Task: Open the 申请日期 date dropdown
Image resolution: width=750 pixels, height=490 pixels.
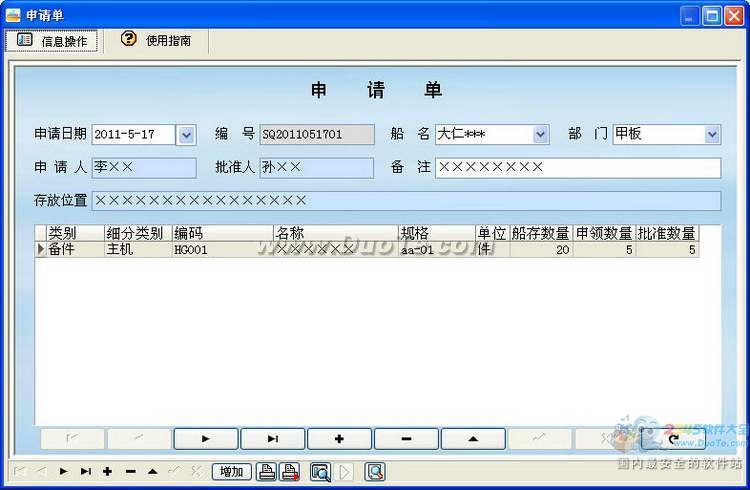Action: pyautogui.click(x=186, y=134)
